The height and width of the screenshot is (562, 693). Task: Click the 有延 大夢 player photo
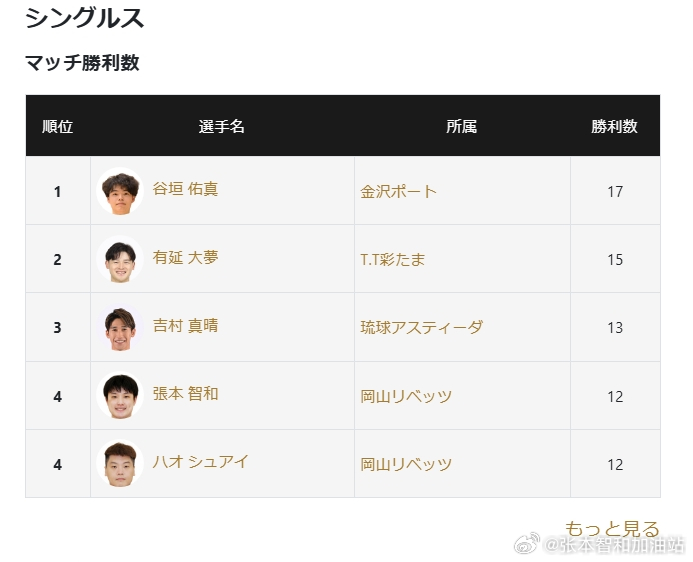[120, 259]
